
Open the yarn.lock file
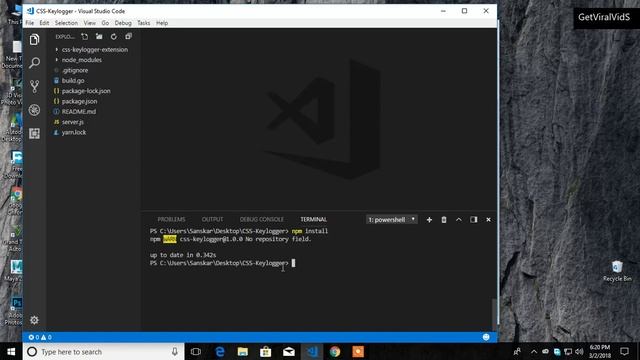(74, 132)
